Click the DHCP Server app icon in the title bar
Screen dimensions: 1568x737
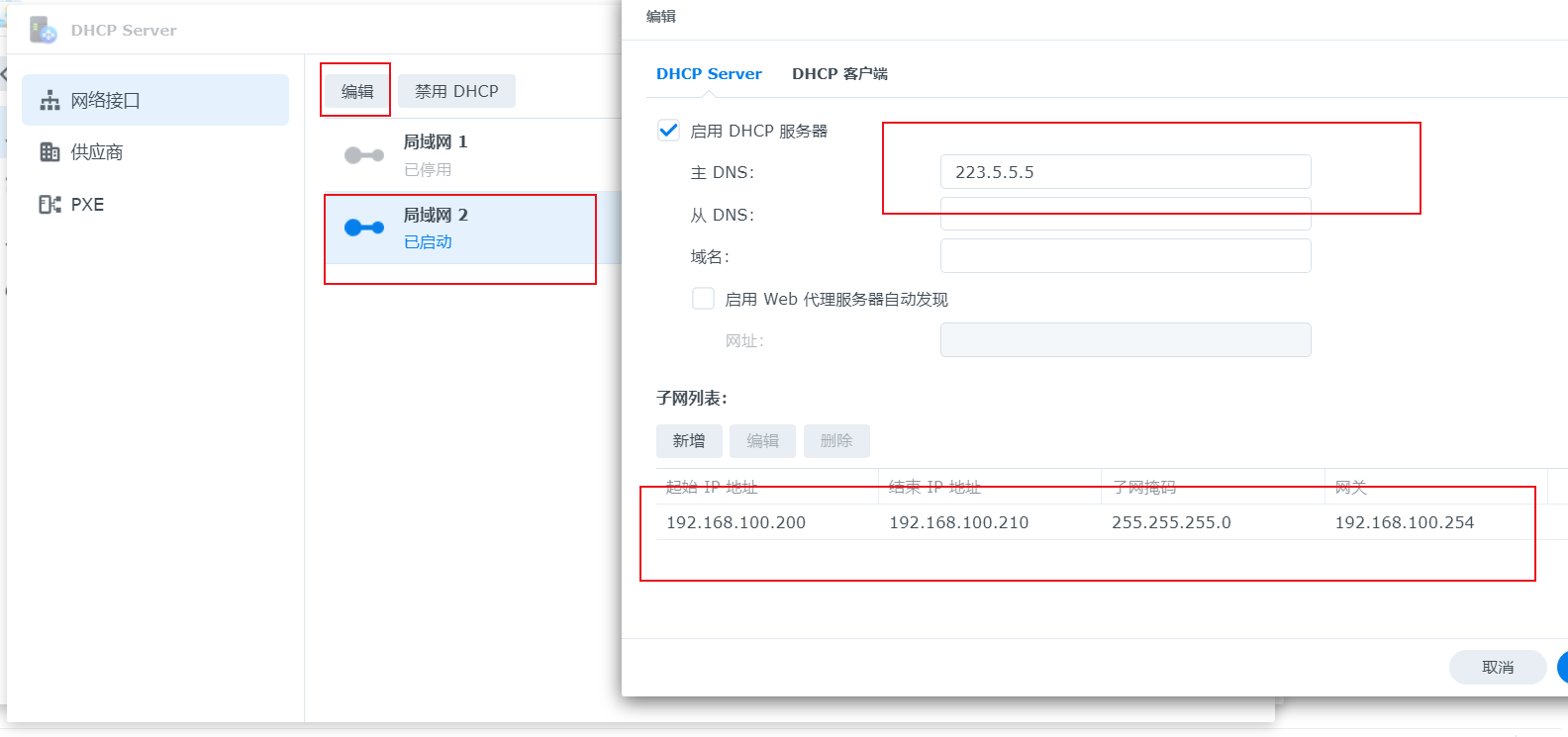coord(44,30)
